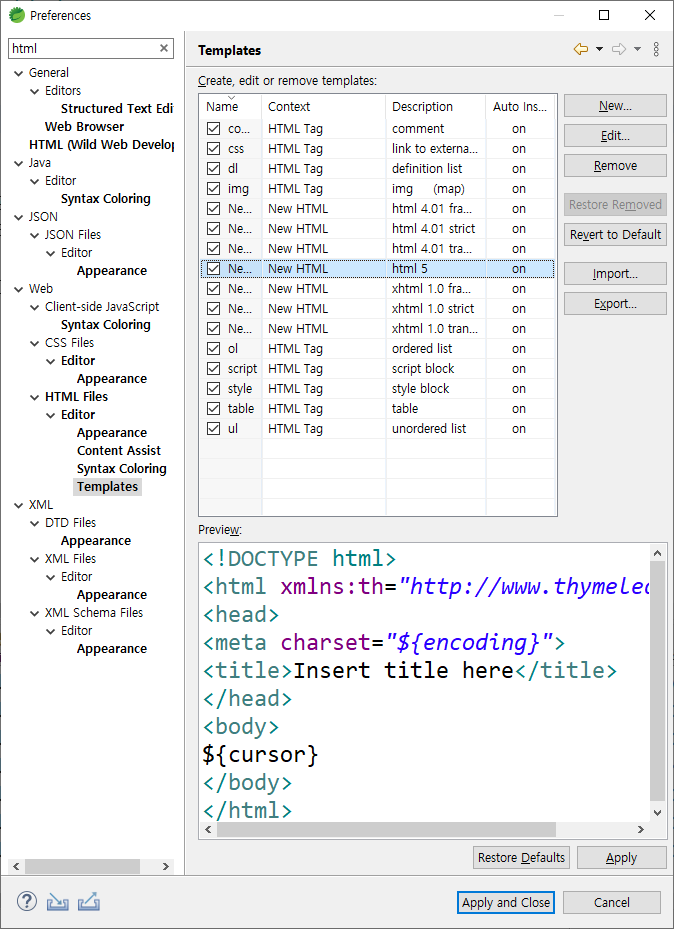Sort by the Description column header
This screenshot has height=929, width=674.
click(x=435, y=107)
